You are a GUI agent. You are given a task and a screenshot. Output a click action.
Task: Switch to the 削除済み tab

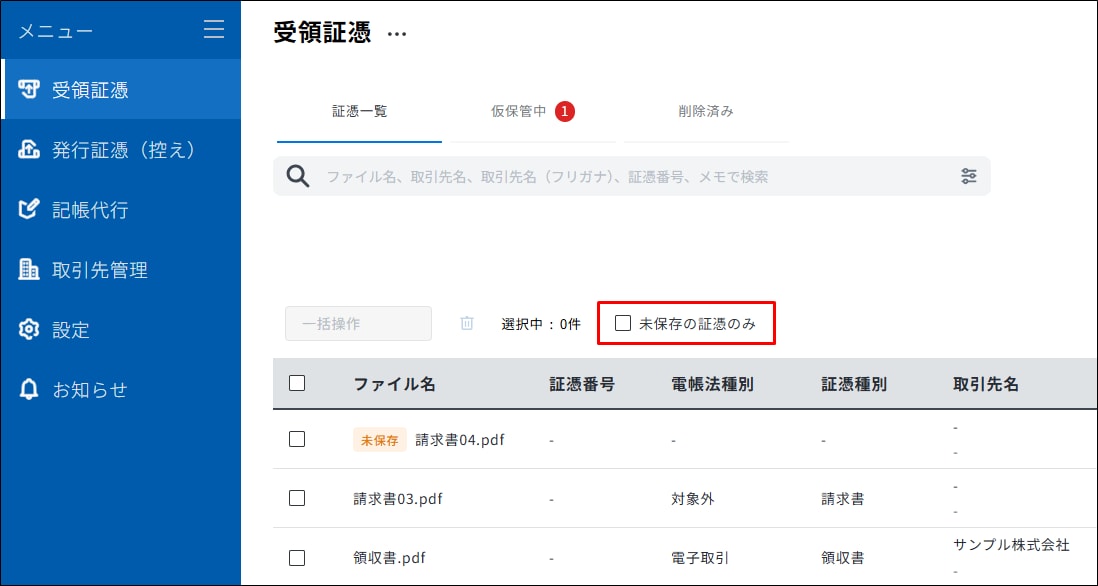[x=706, y=111]
